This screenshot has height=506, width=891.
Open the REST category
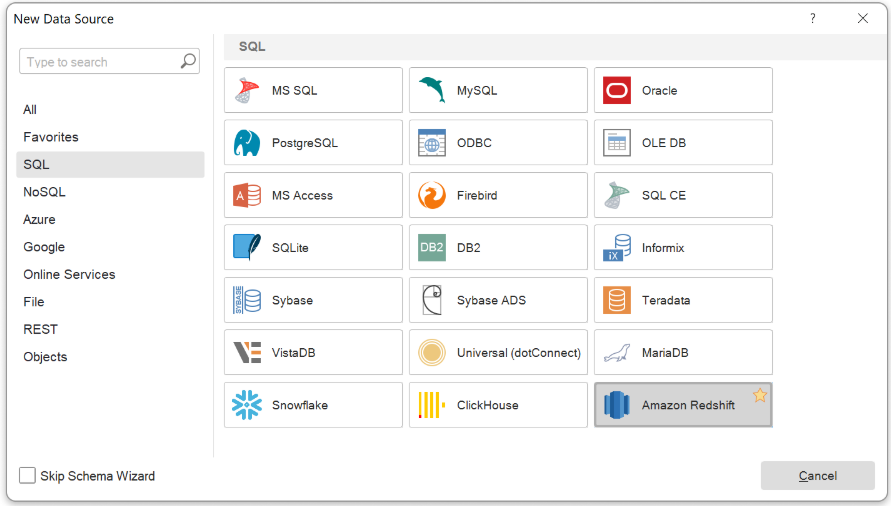coord(110,329)
